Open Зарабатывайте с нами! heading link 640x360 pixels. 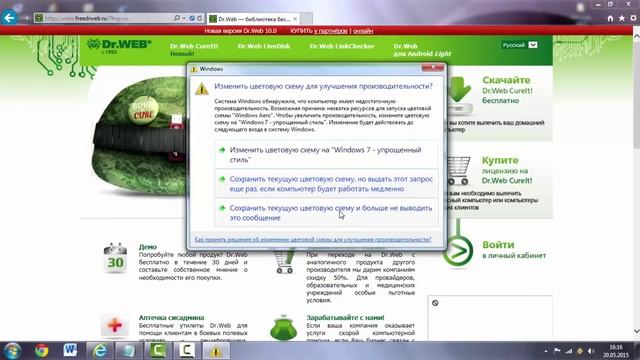(x=345, y=318)
